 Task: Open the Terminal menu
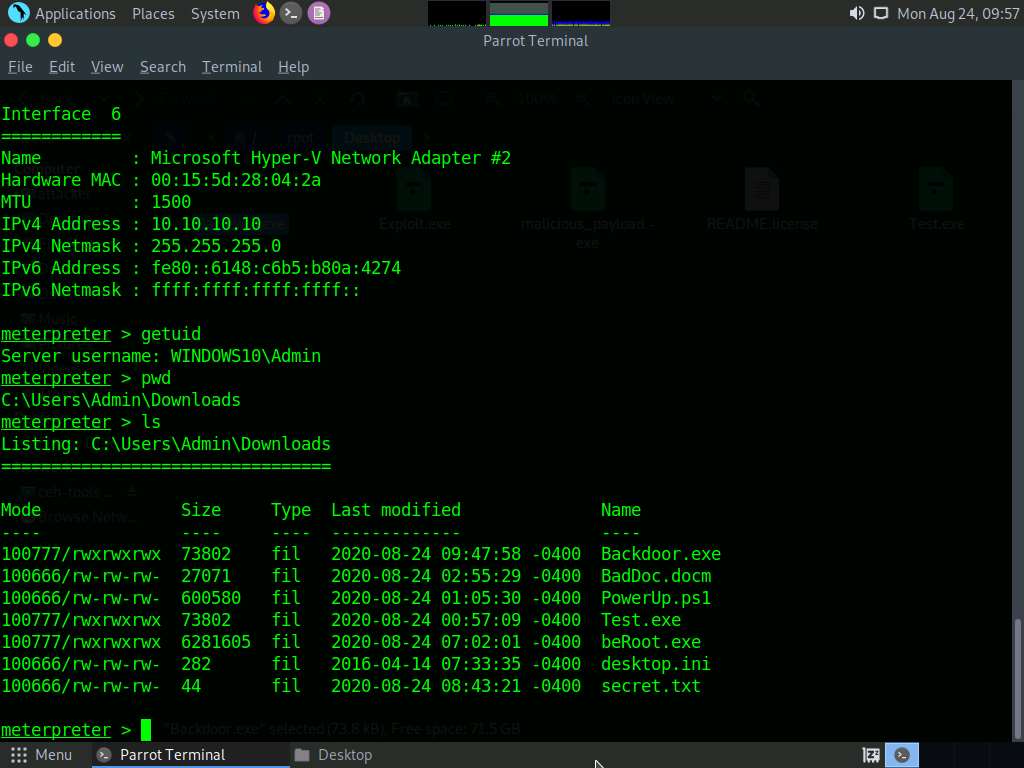click(x=232, y=67)
